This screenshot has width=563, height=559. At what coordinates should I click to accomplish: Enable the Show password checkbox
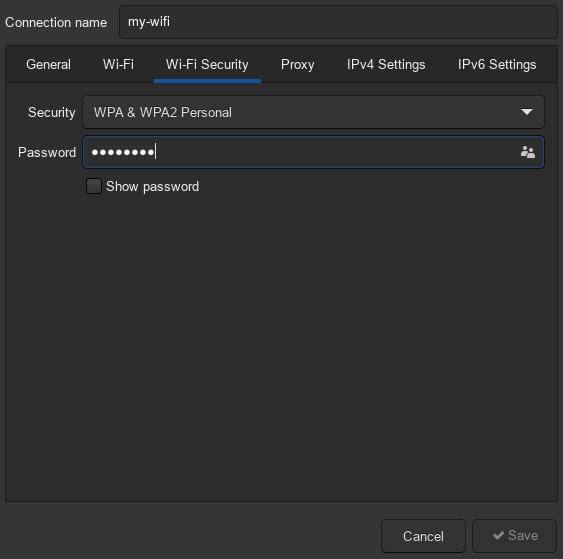pos(94,186)
